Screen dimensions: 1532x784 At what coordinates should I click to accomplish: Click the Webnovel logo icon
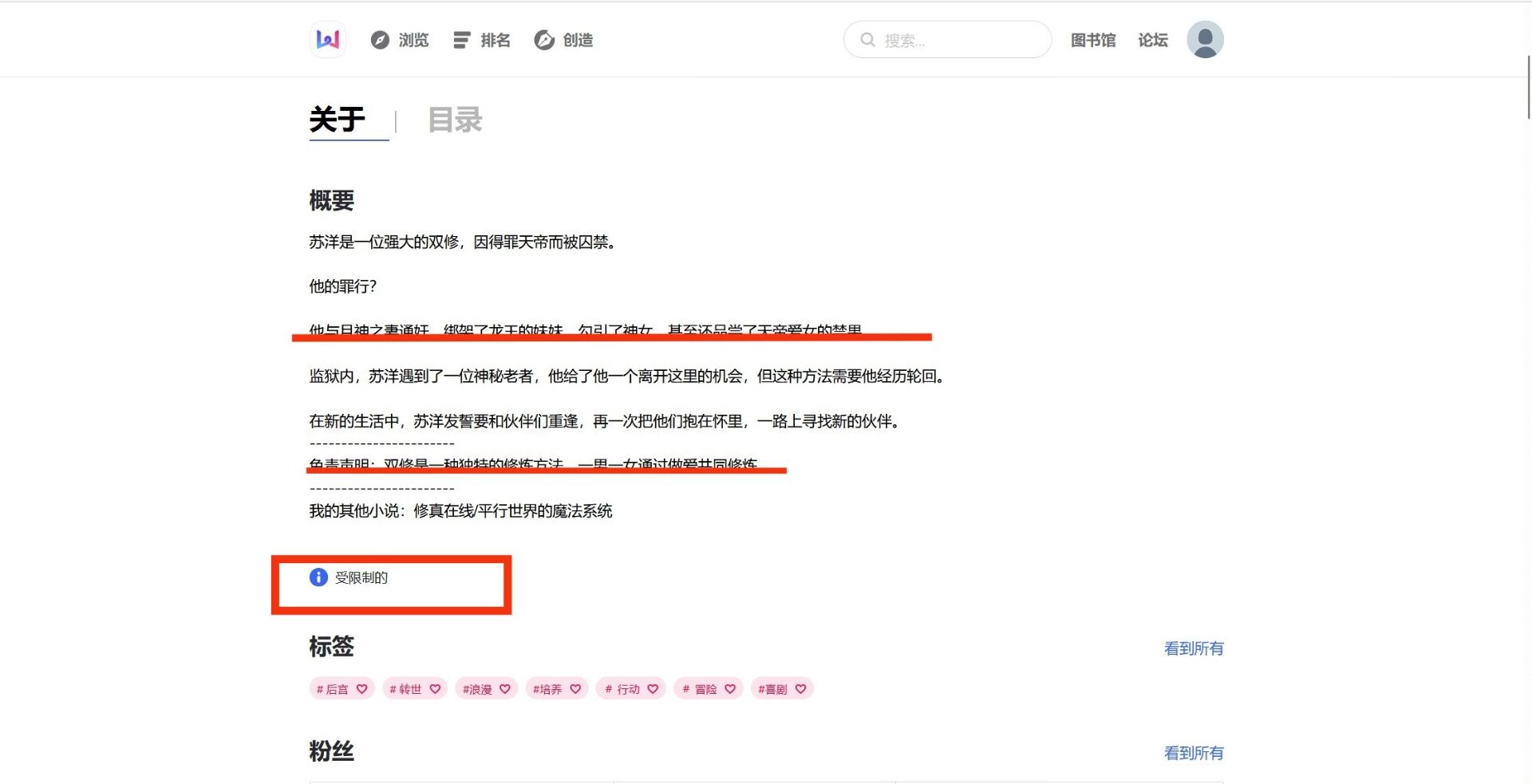(327, 39)
